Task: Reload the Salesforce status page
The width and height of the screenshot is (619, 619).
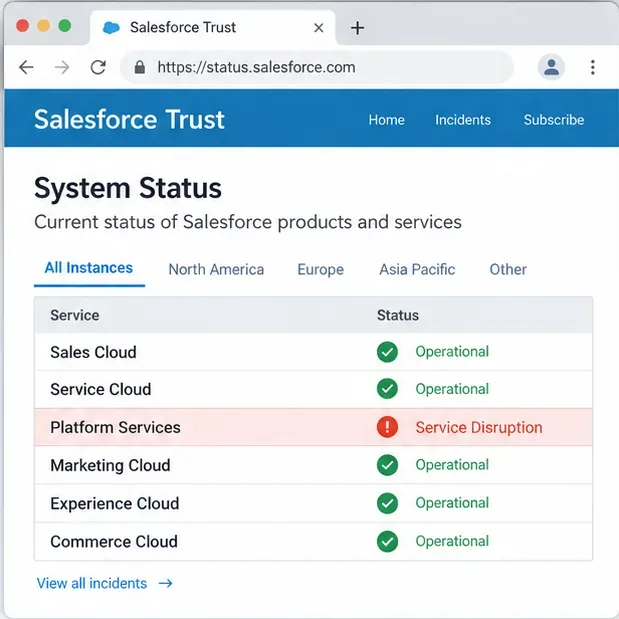Action: [x=98, y=68]
